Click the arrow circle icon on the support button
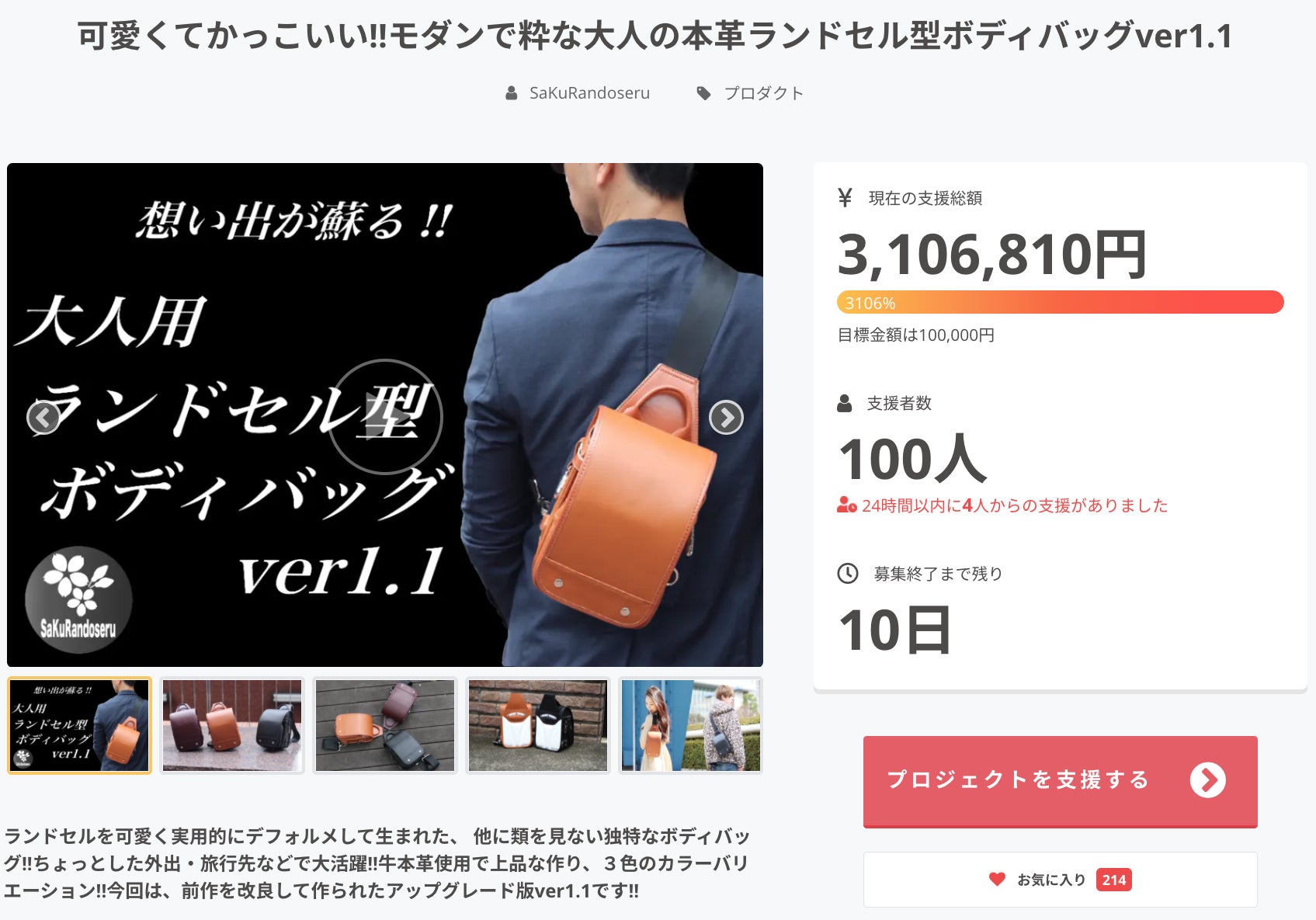1316x920 pixels. pyautogui.click(x=1208, y=780)
